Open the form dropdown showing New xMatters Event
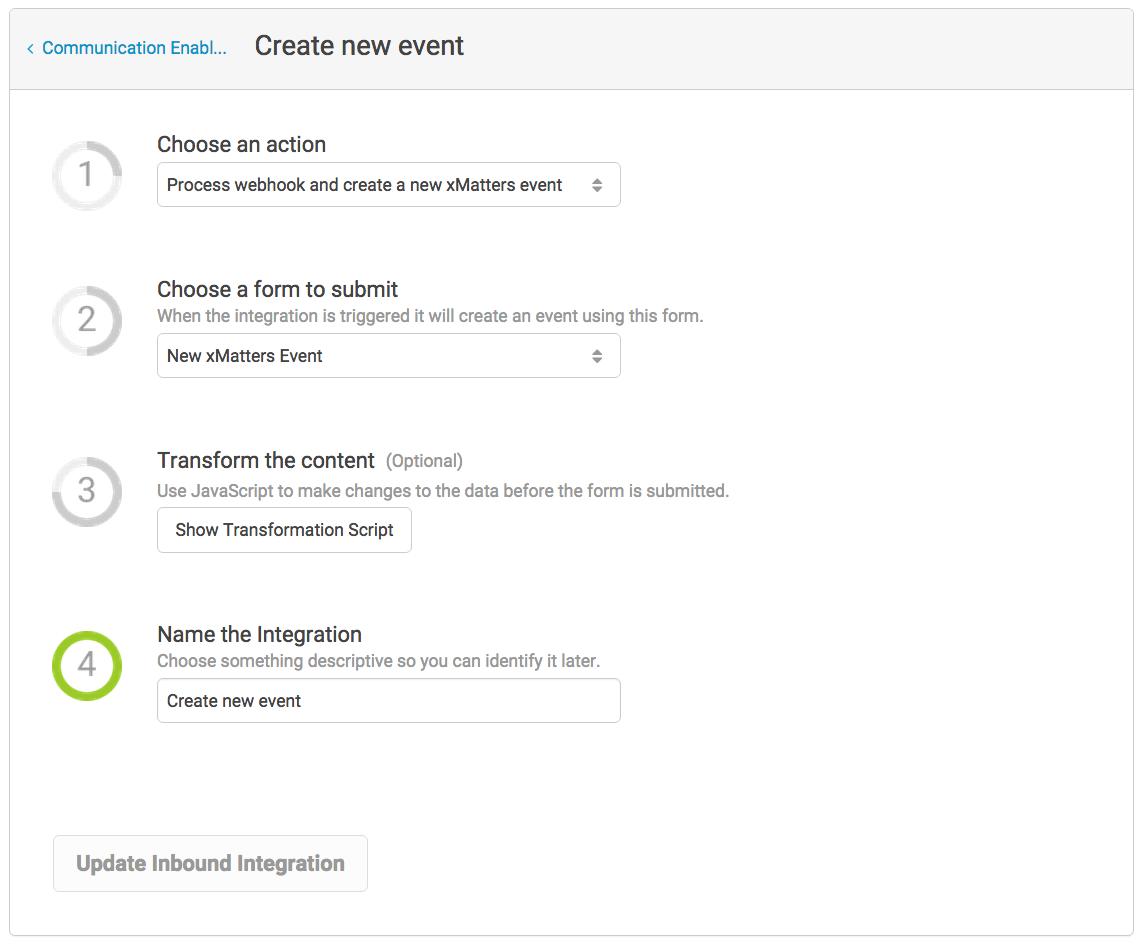 (x=388, y=356)
